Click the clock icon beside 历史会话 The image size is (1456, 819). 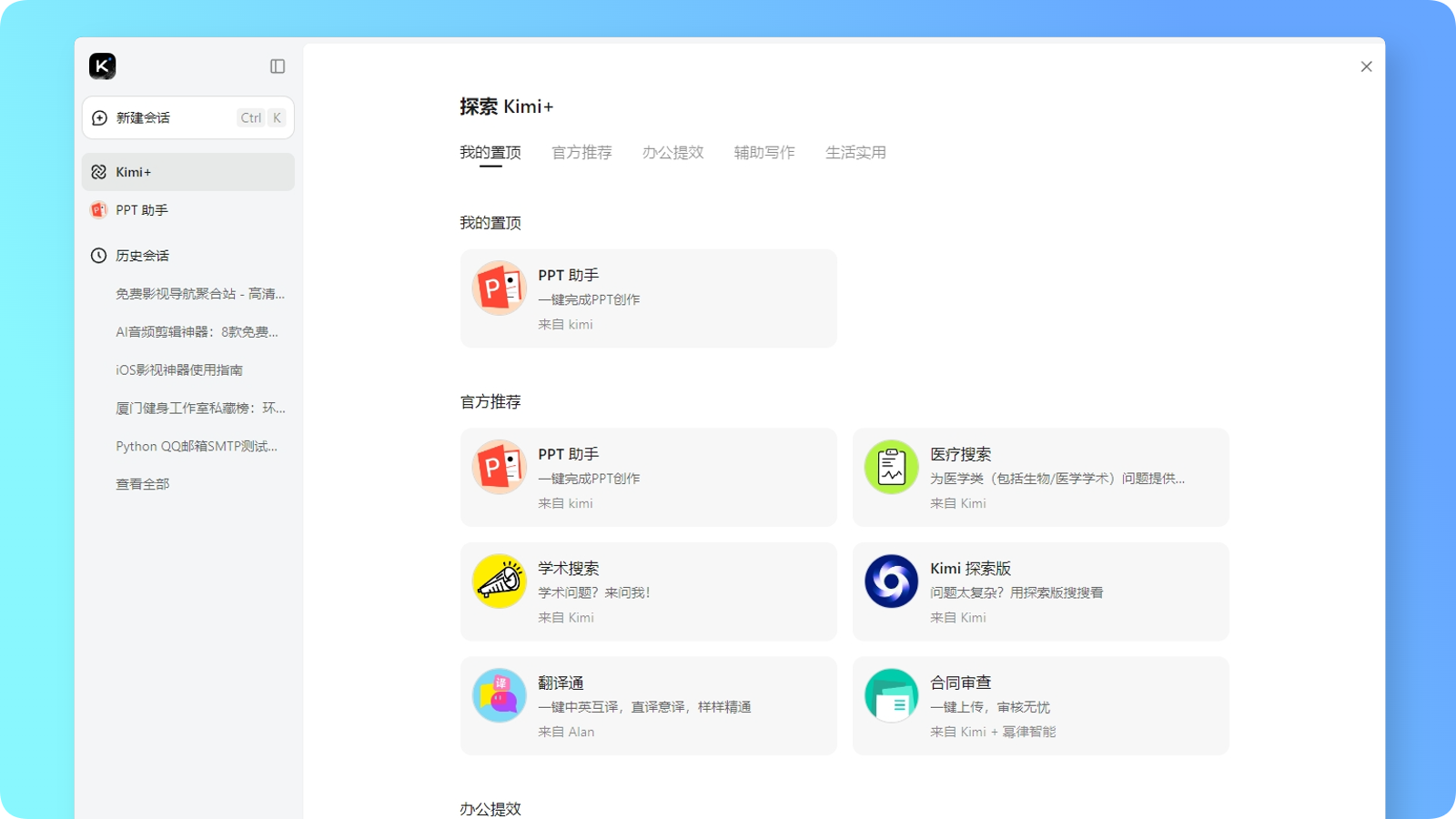point(99,256)
